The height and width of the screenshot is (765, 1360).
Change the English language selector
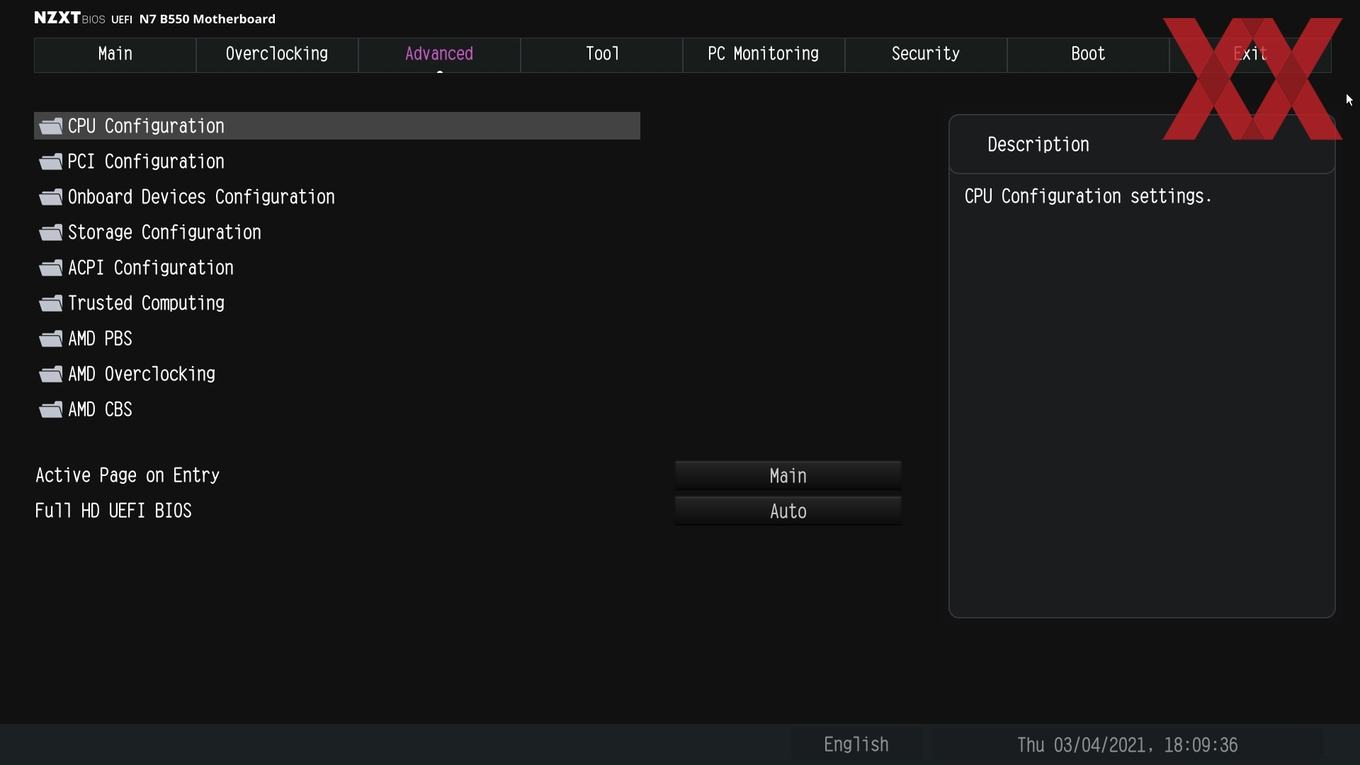(856, 745)
